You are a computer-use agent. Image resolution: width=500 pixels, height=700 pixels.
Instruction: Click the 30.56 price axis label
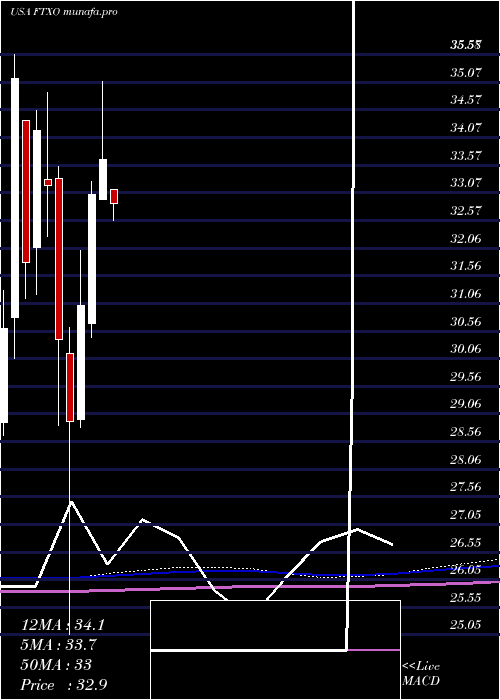pyautogui.click(x=466, y=321)
